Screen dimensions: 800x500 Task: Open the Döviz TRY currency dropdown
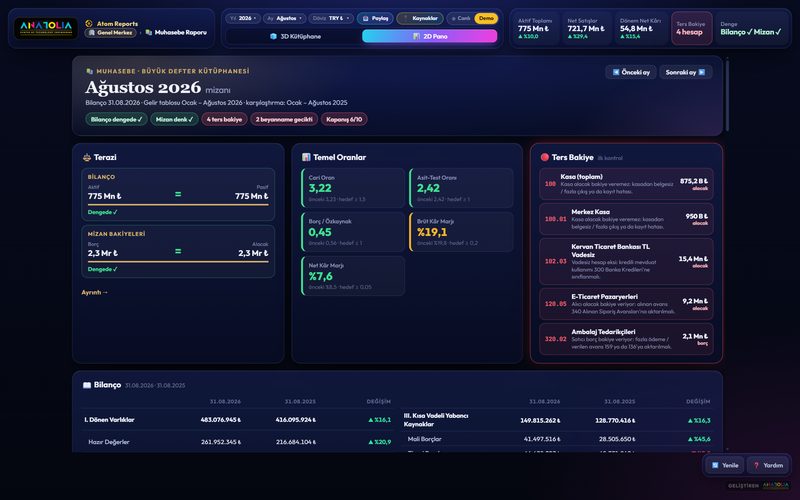pos(331,18)
